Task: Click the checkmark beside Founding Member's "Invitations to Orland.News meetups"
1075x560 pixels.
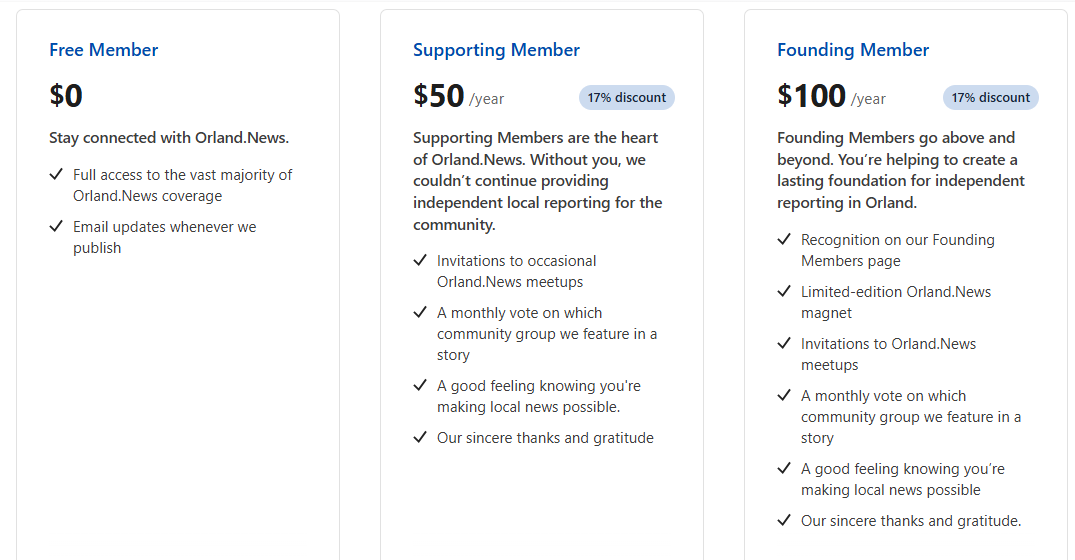Action: pyautogui.click(x=784, y=344)
